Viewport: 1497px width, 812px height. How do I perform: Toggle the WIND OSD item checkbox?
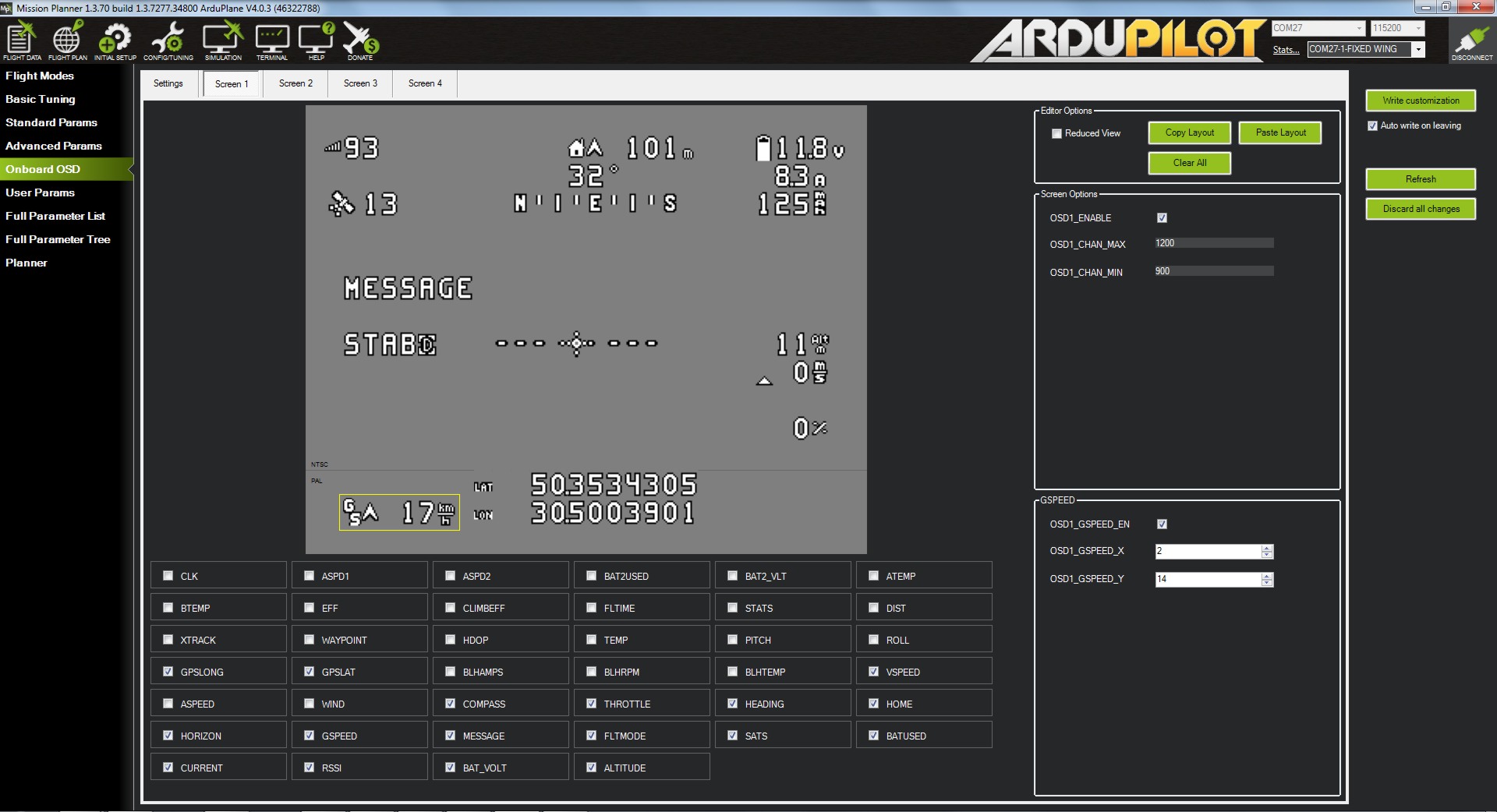pos(310,704)
